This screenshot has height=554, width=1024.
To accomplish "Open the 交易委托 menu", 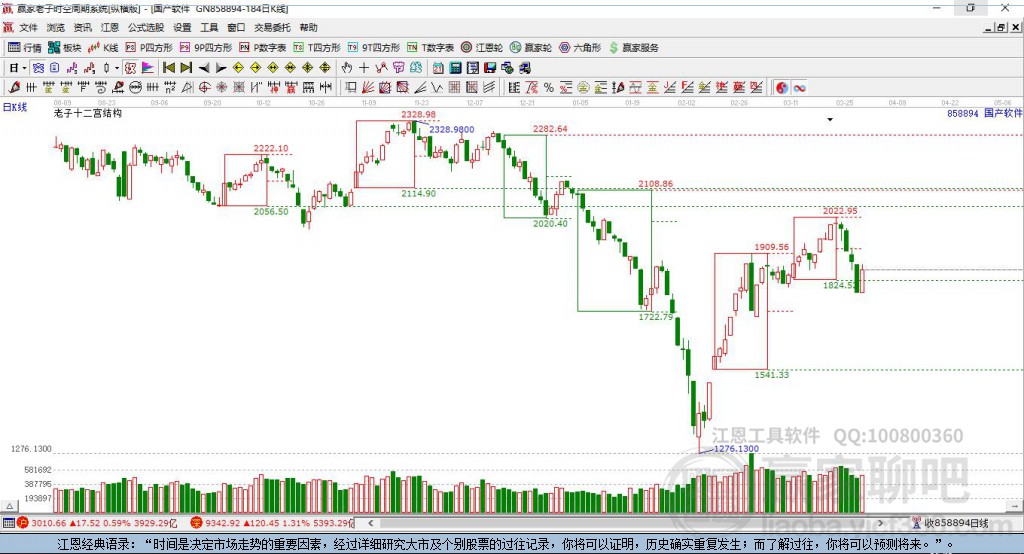I will pyautogui.click(x=272, y=27).
